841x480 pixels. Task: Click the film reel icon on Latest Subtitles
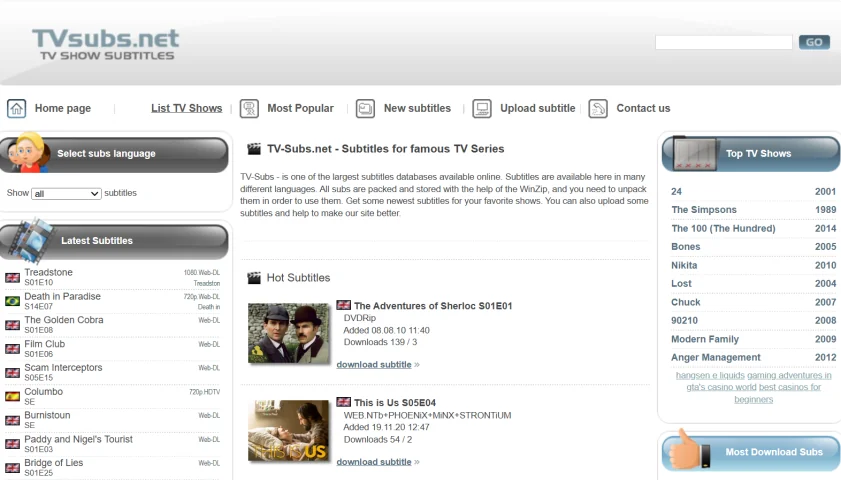point(32,240)
